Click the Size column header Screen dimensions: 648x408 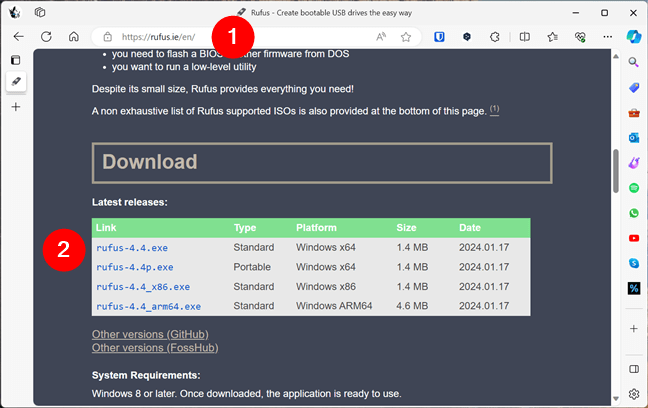click(406, 228)
